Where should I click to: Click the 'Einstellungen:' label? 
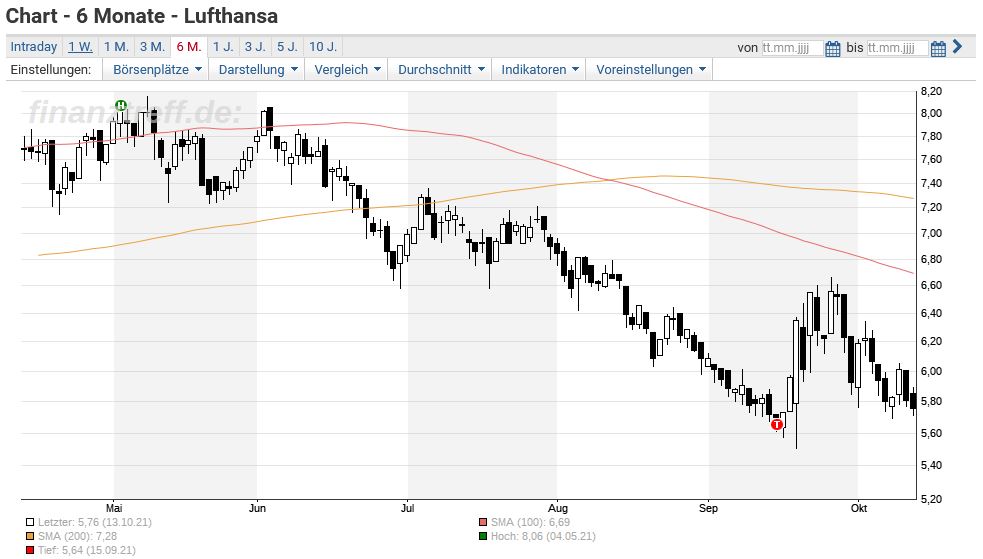(51, 70)
